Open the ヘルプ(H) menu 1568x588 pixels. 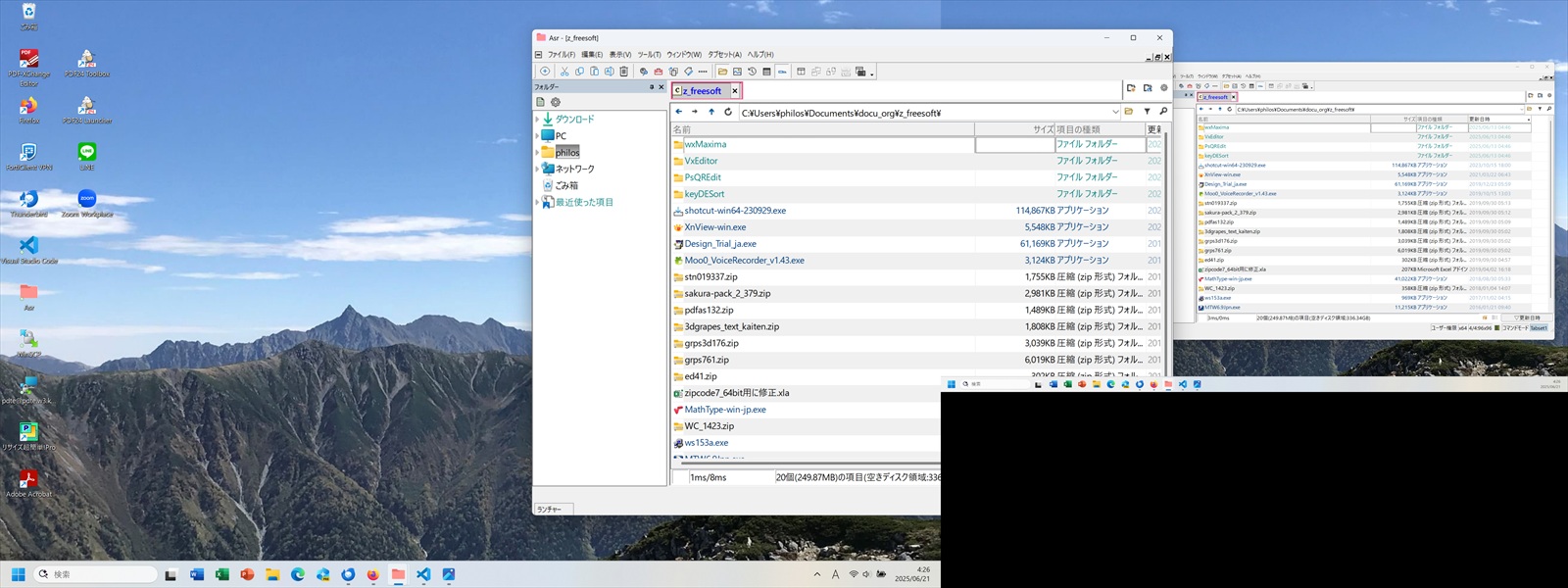(760, 54)
